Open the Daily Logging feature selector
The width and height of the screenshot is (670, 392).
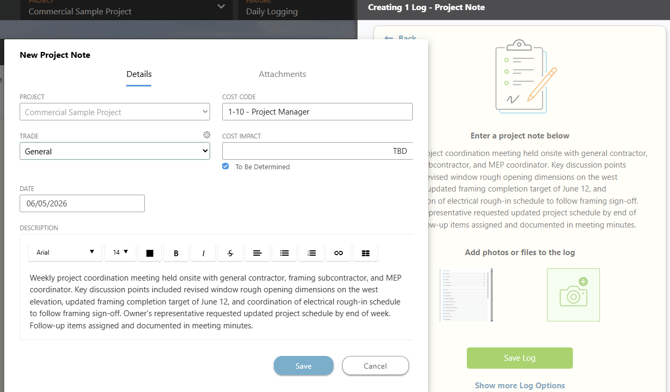[x=297, y=9]
